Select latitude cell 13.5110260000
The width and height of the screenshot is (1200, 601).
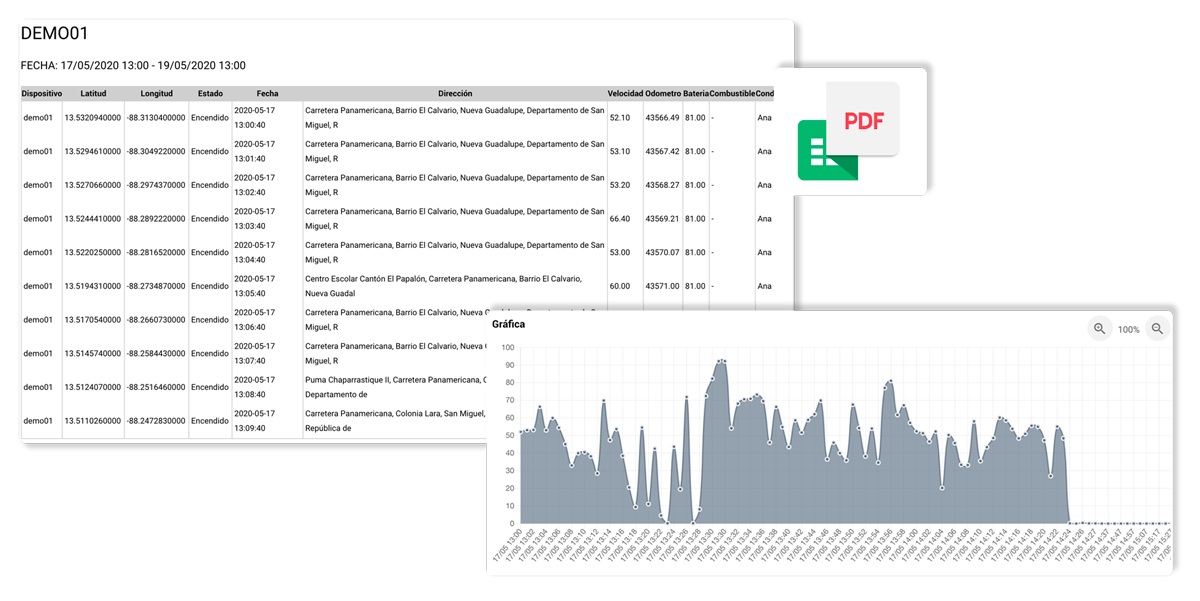[x=93, y=421]
